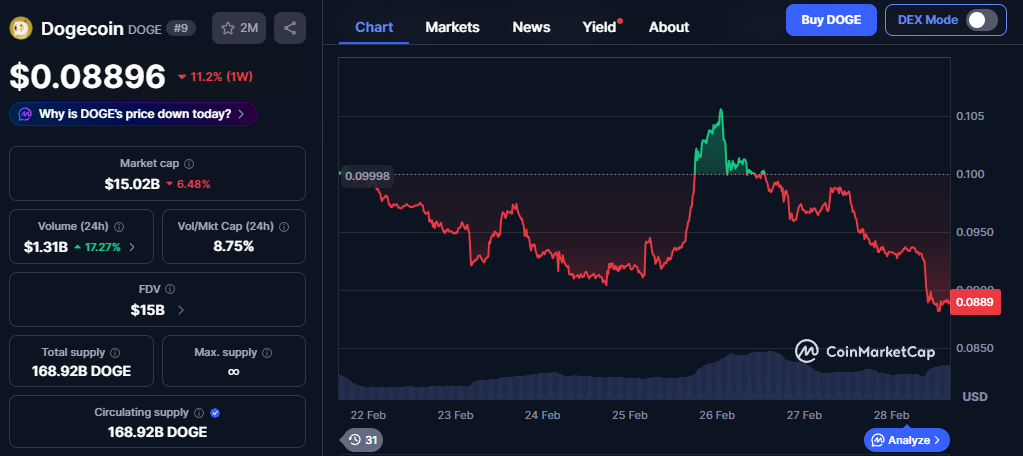Click Market cap info icon
The width and height of the screenshot is (1023, 456).
(x=189, y=163)
